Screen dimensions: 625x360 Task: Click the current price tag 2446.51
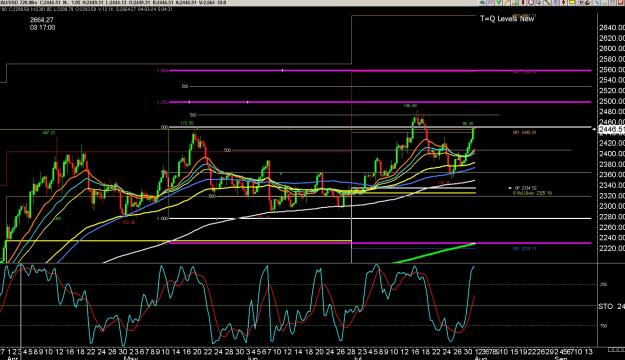(611, 129)
